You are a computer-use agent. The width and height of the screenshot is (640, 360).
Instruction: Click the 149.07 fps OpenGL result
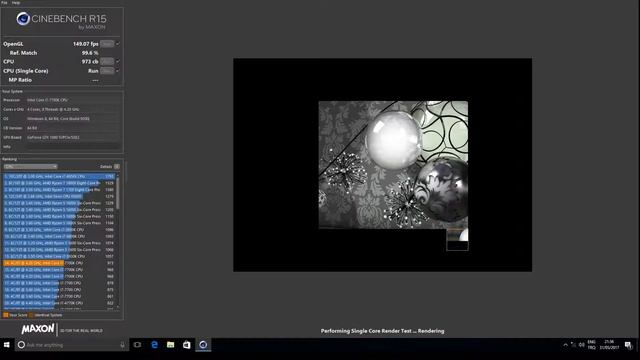(86, 44)
